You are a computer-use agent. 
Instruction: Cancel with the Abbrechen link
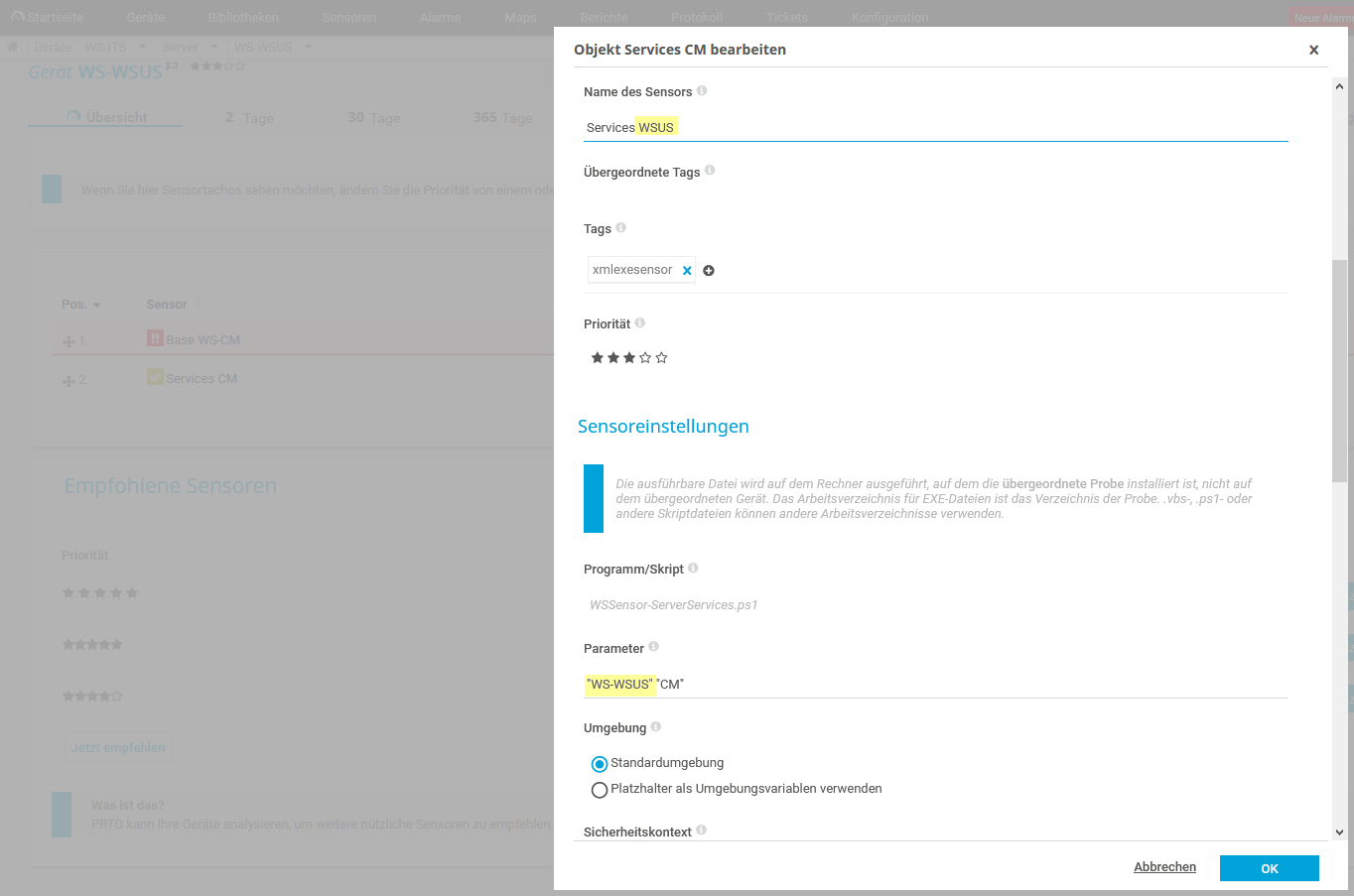pyautogui.click(x=1164, y=867)
